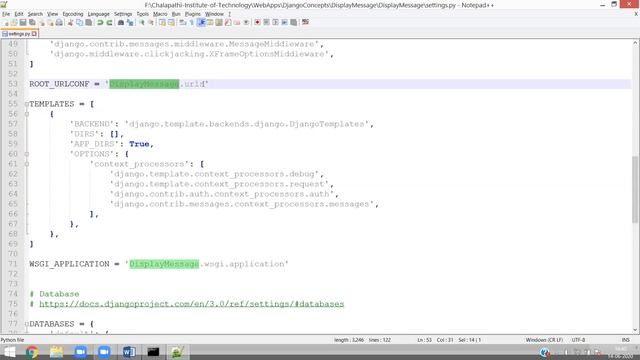The height and width of the screenshot is (360, 640).
Task: Open the Language menu
Action: pyautogui.click(x=98, y=14)
